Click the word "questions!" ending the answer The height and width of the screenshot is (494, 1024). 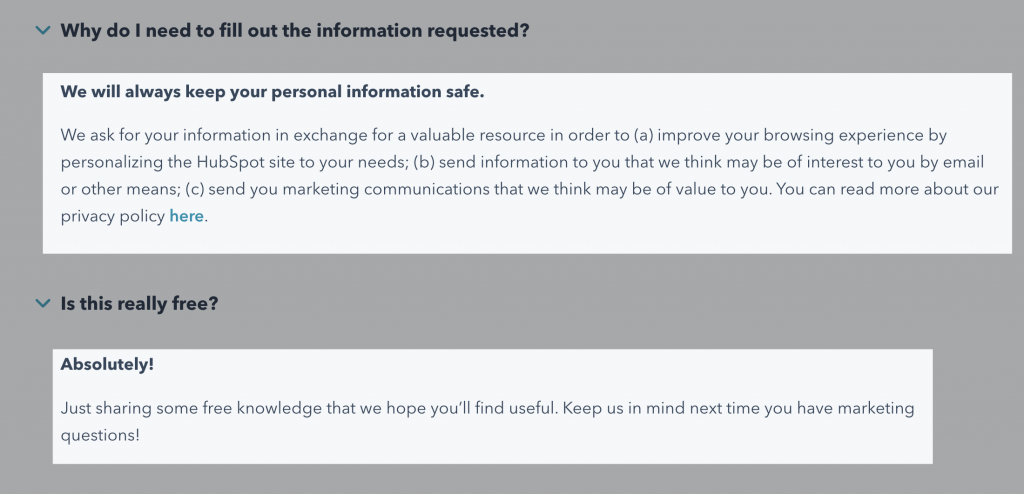(x=100, y=436)
